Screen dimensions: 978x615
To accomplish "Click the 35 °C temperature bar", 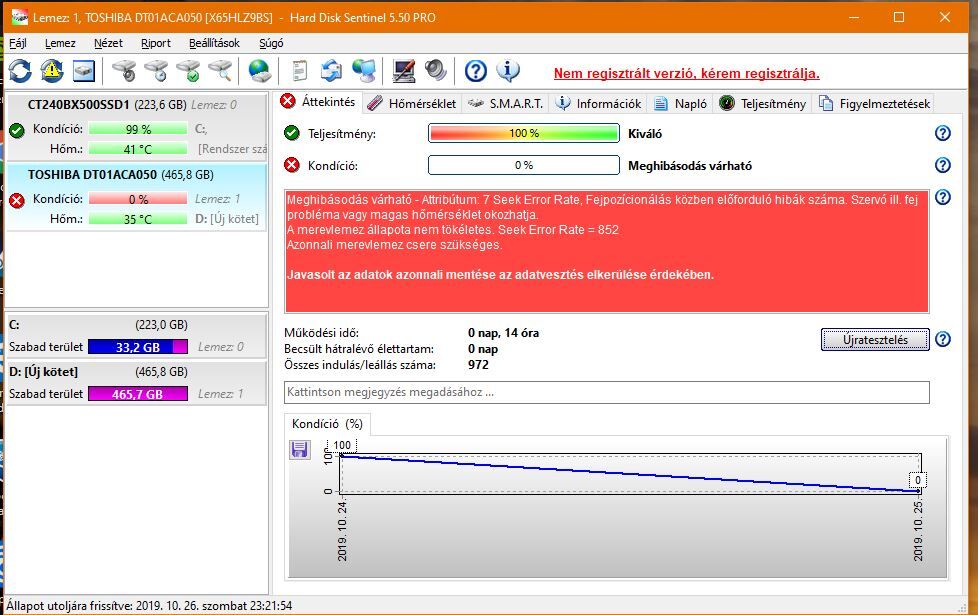I will [x=138, y=219].
